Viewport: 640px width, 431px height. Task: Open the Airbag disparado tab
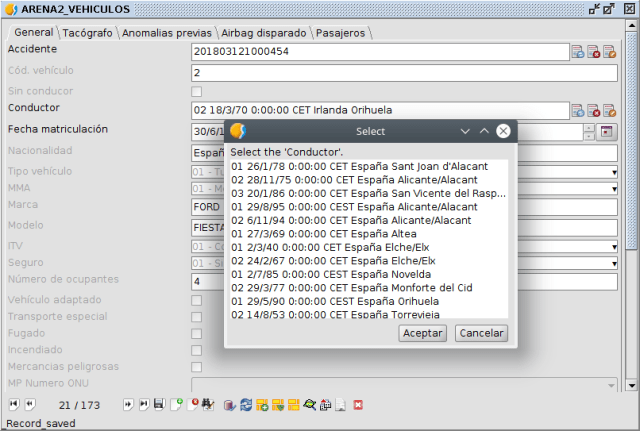(264, 33)
